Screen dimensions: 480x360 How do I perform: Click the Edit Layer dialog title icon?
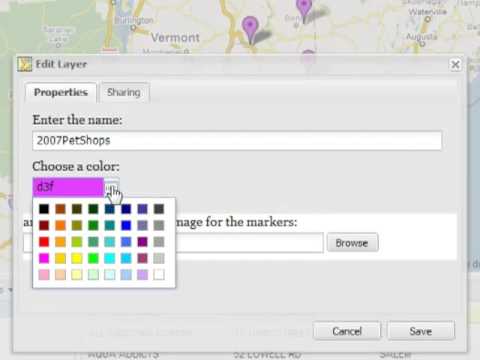[25, 64]
